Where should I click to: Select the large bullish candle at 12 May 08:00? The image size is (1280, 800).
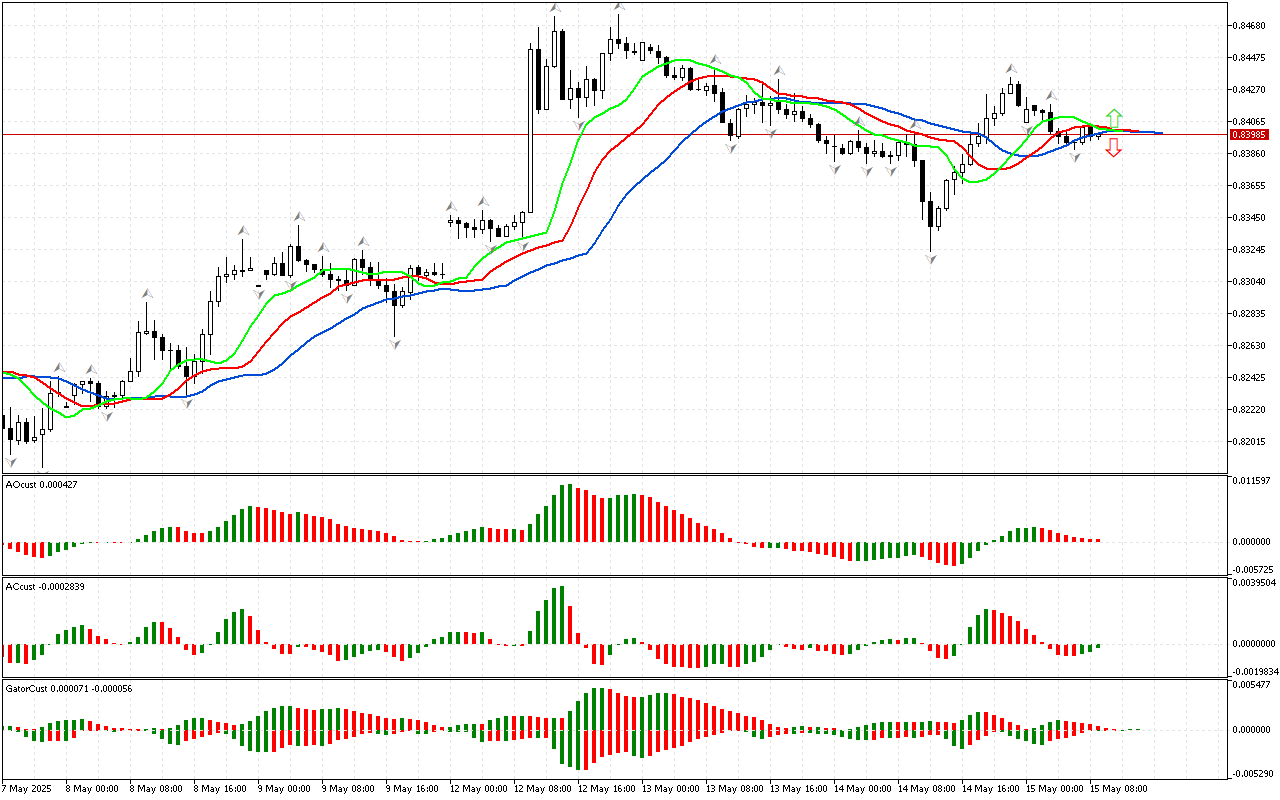[530, 128]
